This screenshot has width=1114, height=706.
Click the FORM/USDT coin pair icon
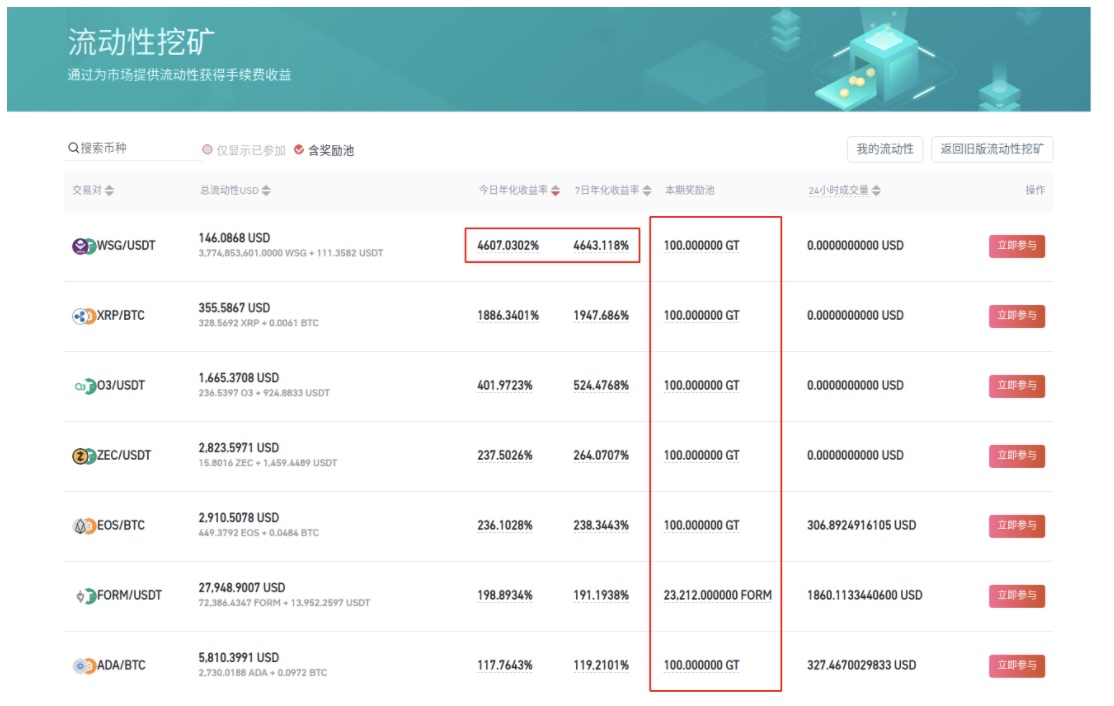point(84,596)
